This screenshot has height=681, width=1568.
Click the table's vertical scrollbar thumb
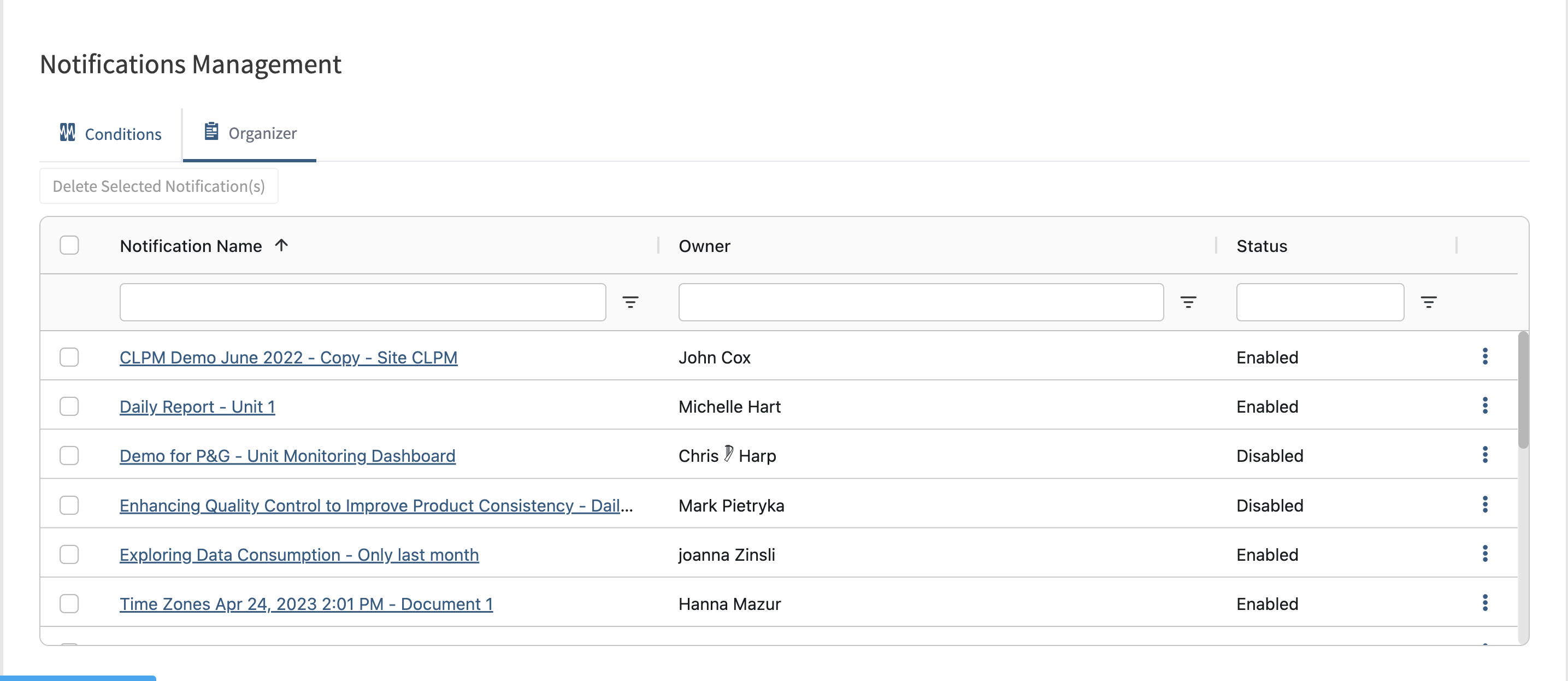click(1523, 390)
